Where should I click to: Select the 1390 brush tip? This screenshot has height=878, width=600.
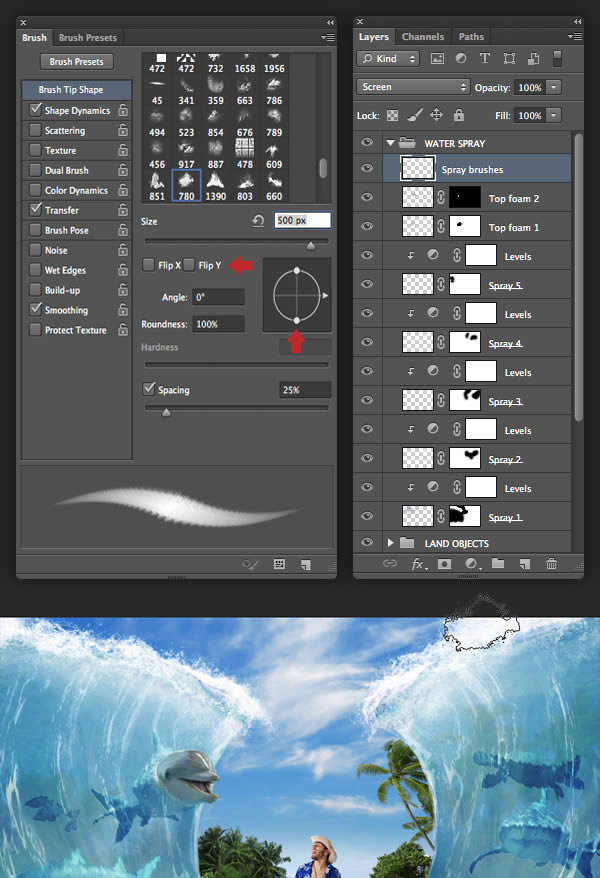tap(215, 187)
